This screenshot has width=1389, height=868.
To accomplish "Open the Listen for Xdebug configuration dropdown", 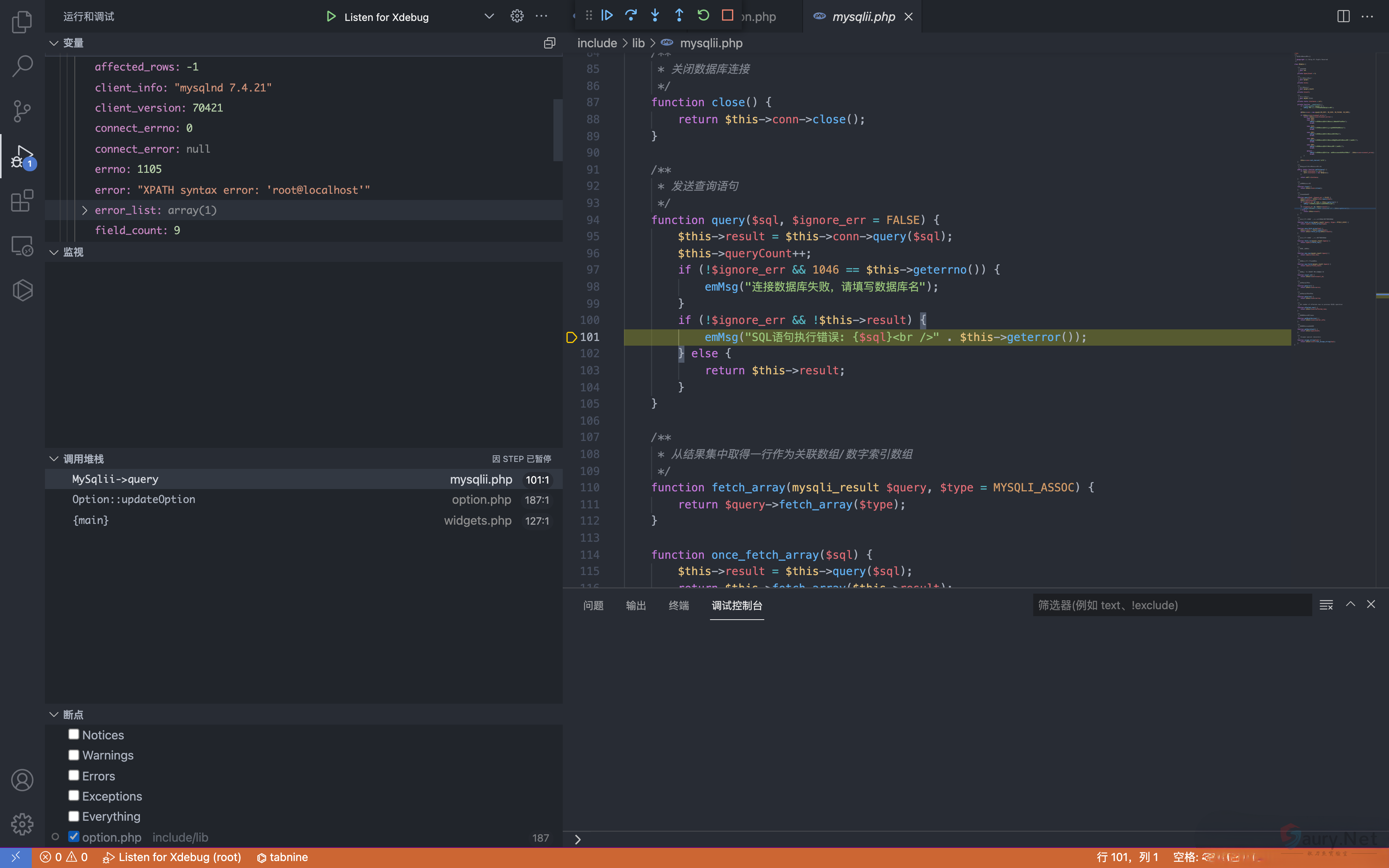I will coord(488,16).
